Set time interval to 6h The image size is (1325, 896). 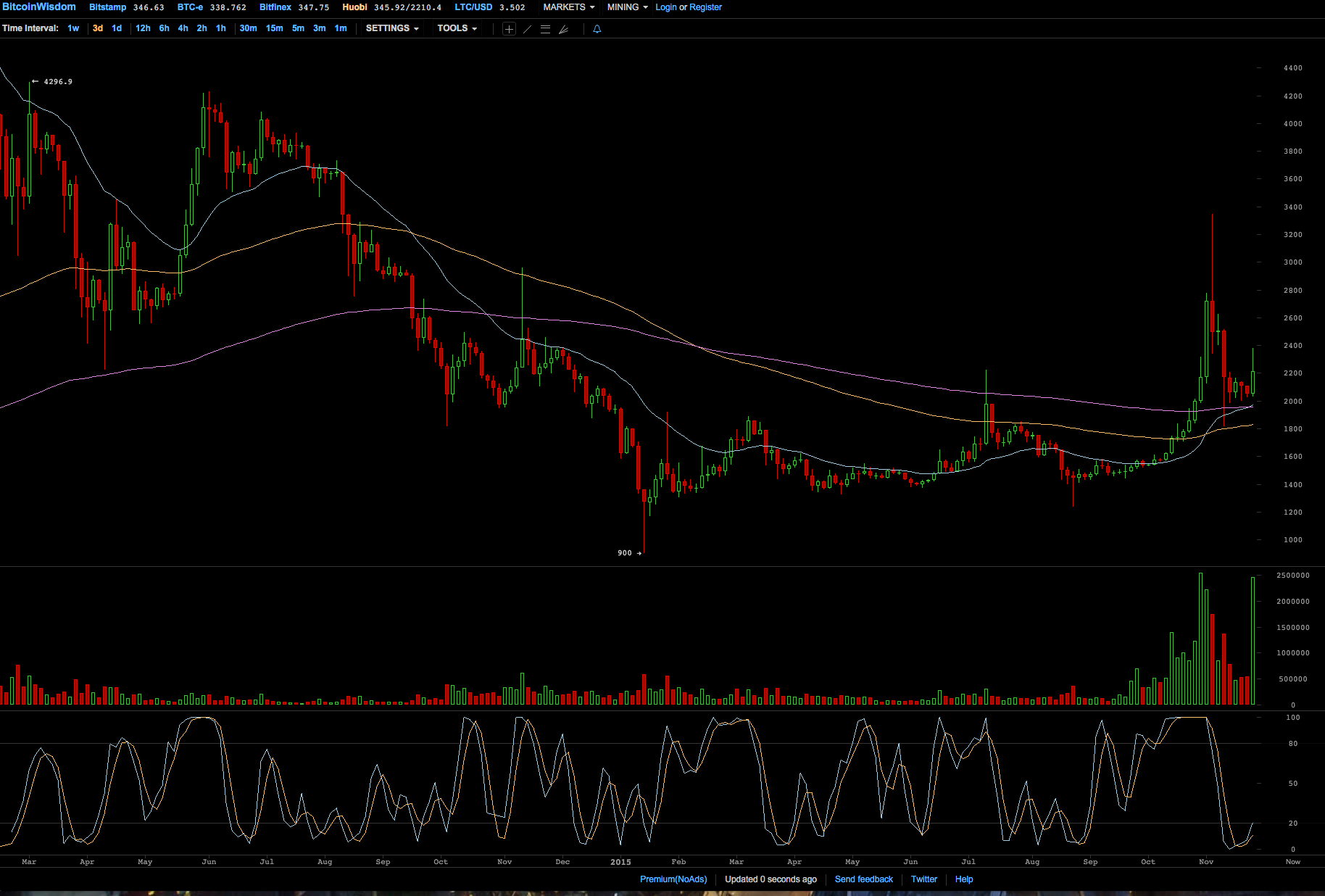click(x=164, y=28)
